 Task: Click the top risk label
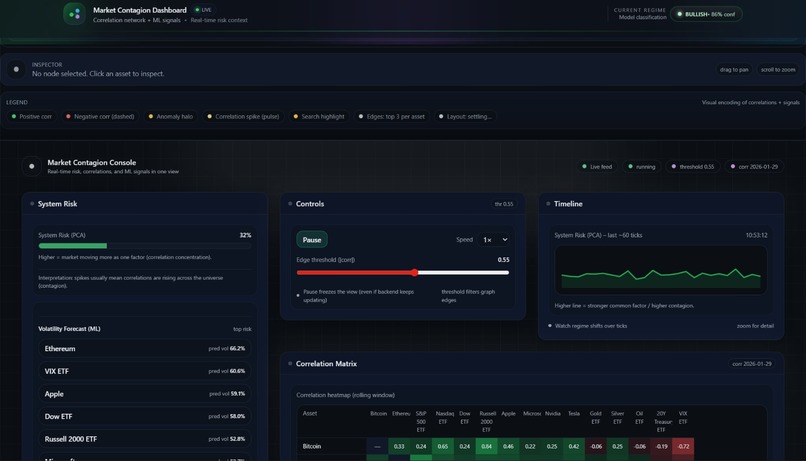click(x=242, y=329)
